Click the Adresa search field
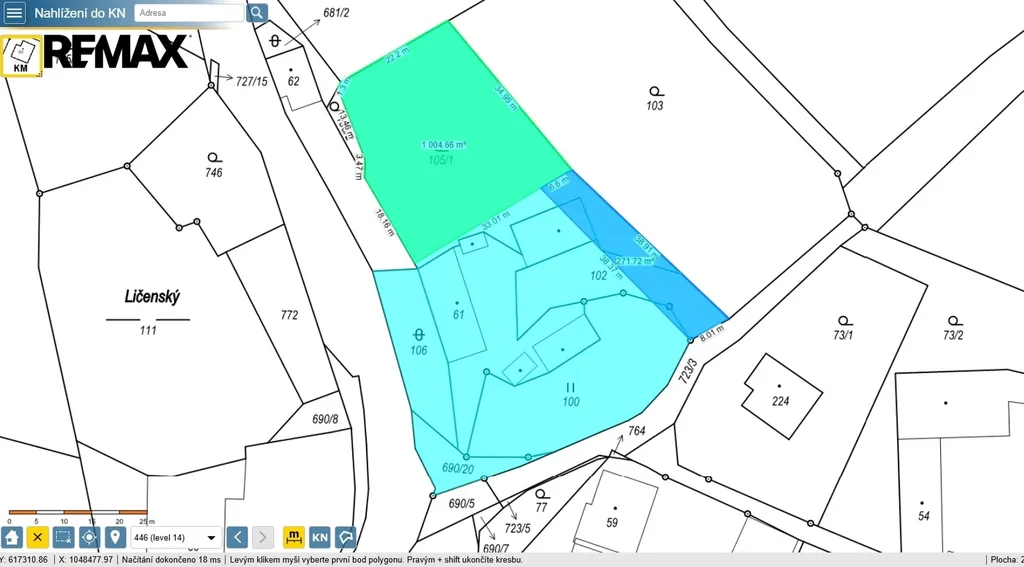The width and height of the screenshot is (1024, 567). (188, 13)
